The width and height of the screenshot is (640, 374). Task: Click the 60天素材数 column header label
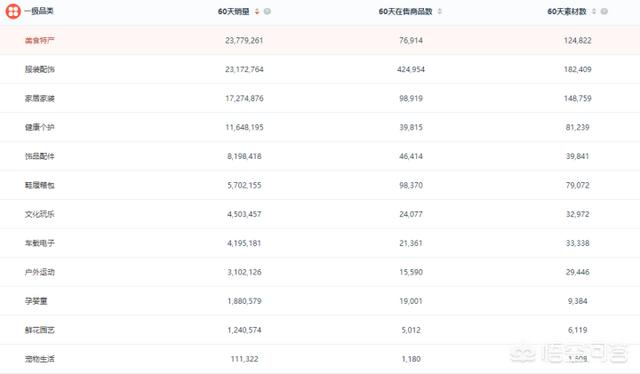567,11
